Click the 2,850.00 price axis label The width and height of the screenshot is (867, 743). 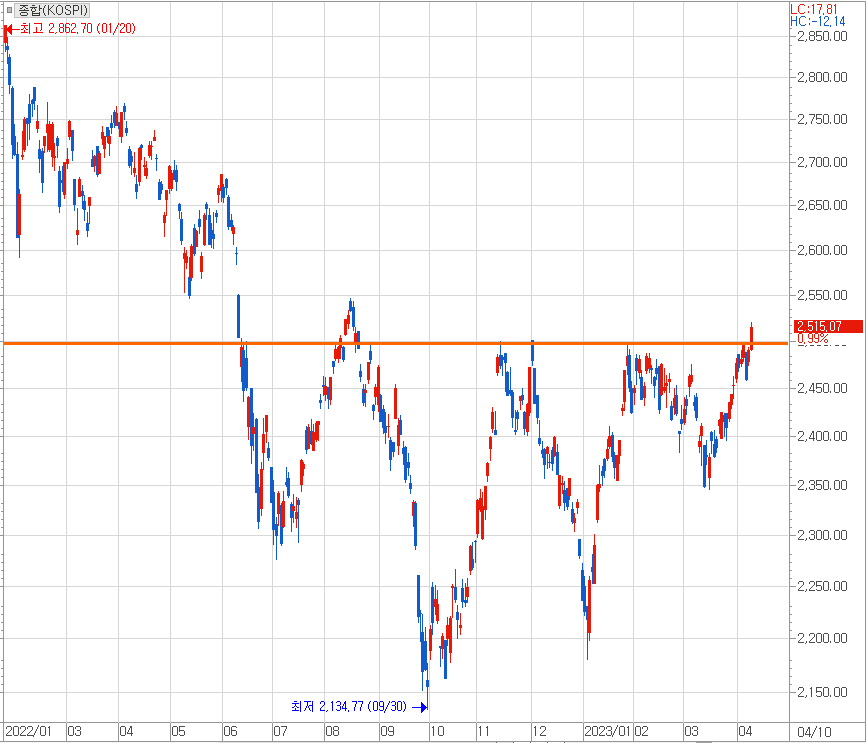823,36
